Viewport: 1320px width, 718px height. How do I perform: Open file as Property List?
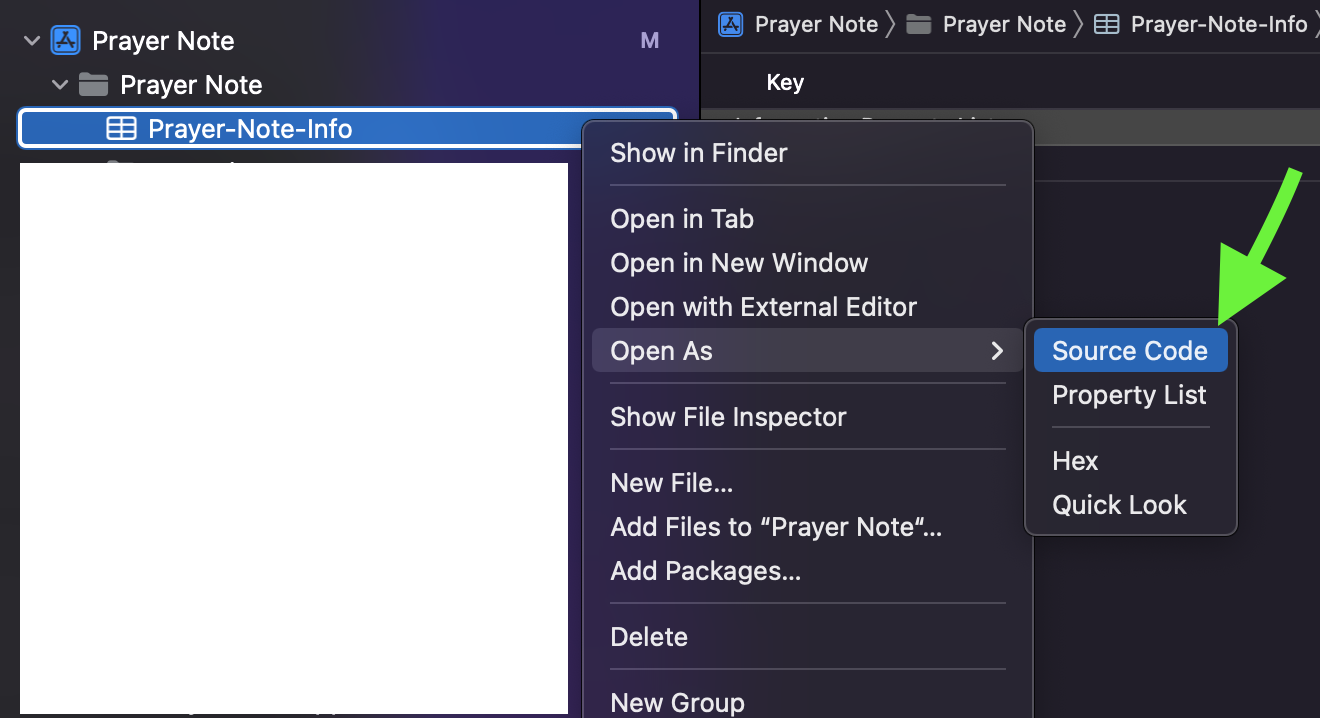point(1130,395)
